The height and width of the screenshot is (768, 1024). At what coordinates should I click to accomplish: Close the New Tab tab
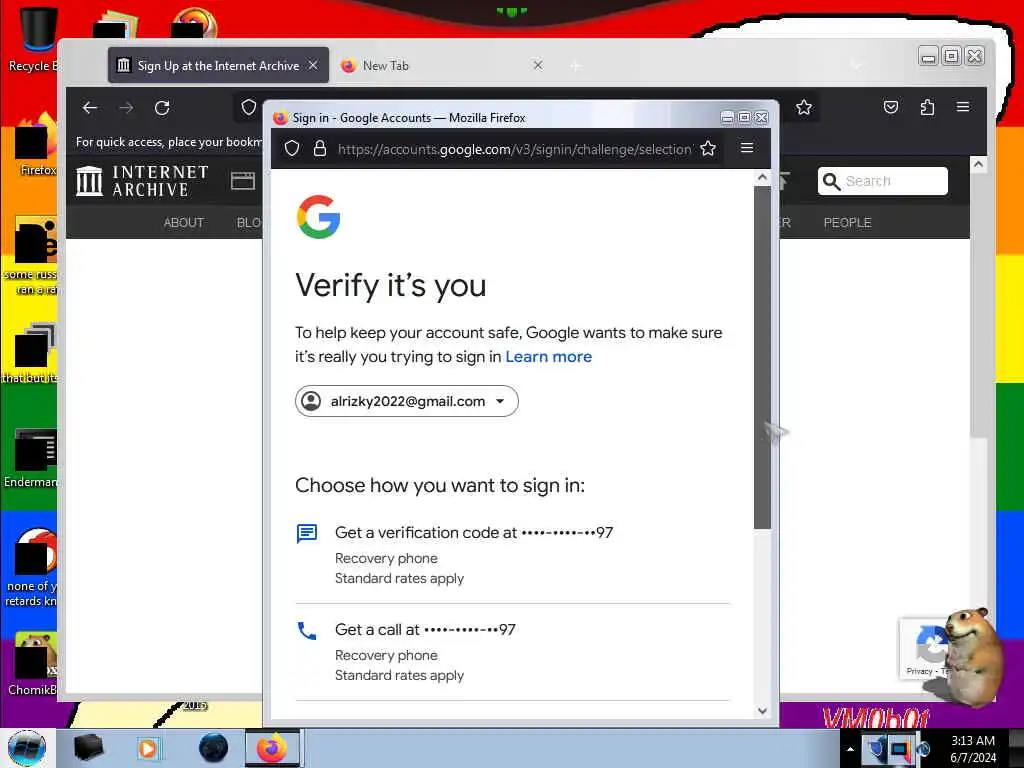pos(538,65)
